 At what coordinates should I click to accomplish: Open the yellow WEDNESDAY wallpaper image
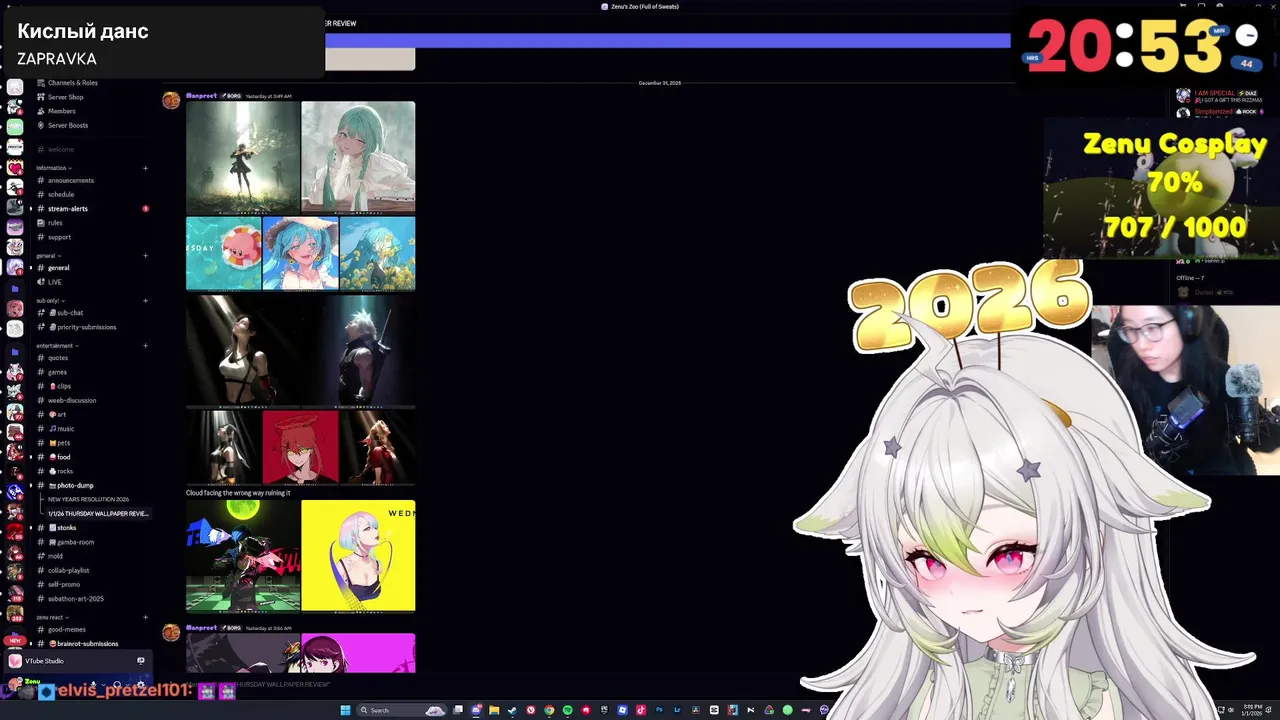coord(358,556)
